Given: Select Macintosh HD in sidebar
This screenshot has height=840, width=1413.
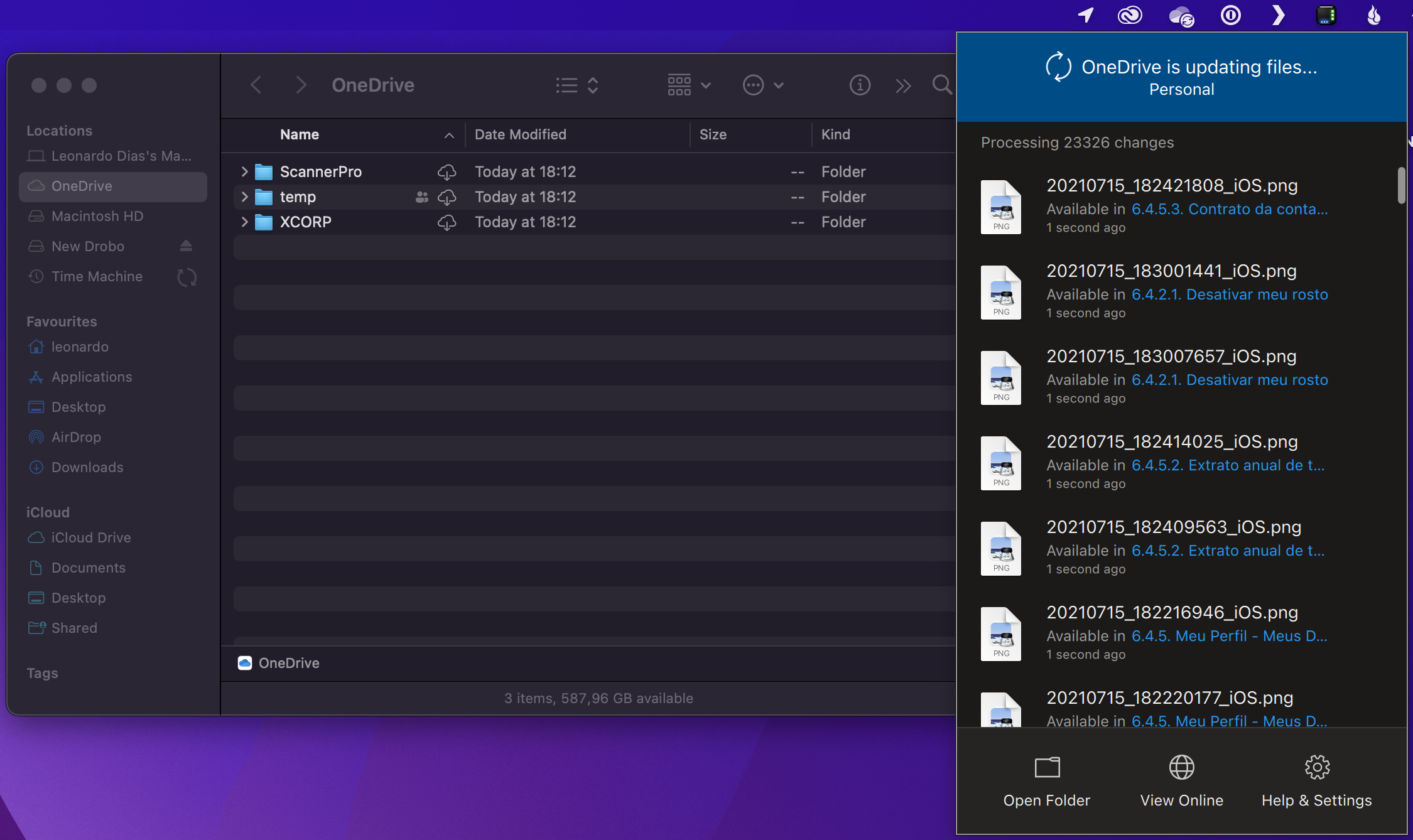Looking at the screenshot, I should pos(97,216).
